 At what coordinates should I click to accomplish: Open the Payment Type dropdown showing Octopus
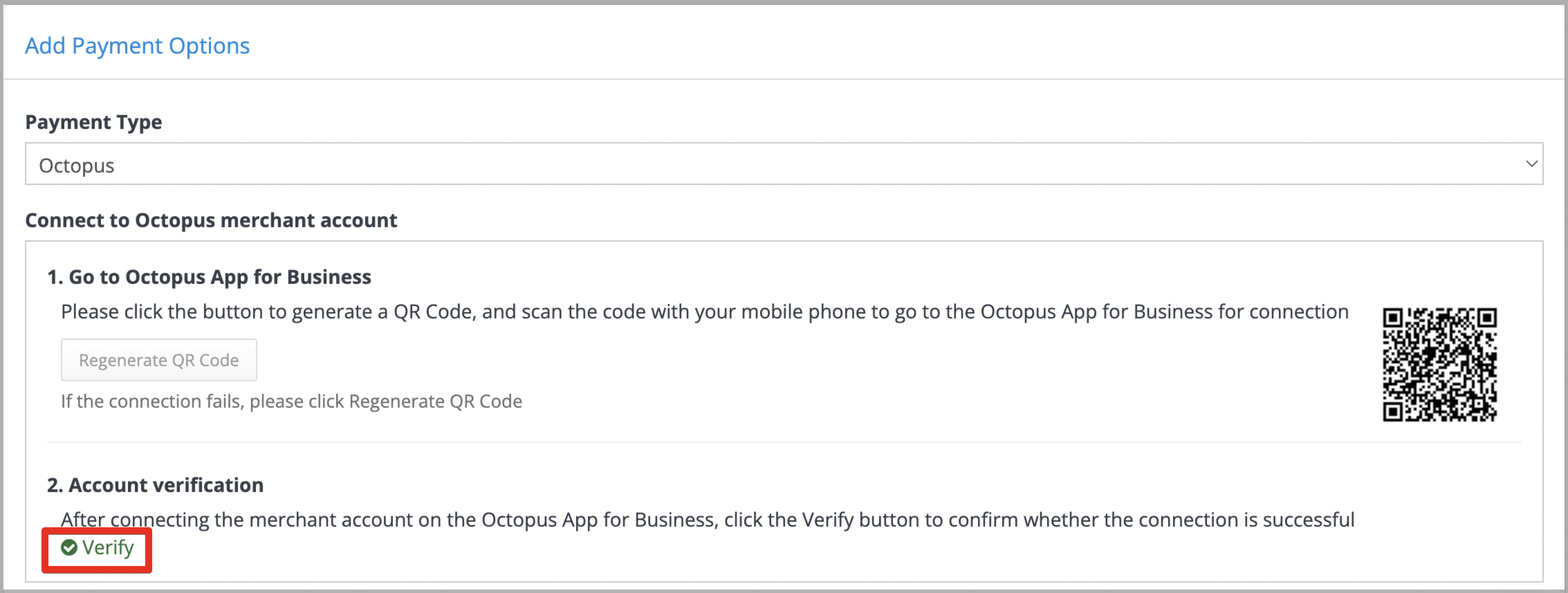pos(784,164)
